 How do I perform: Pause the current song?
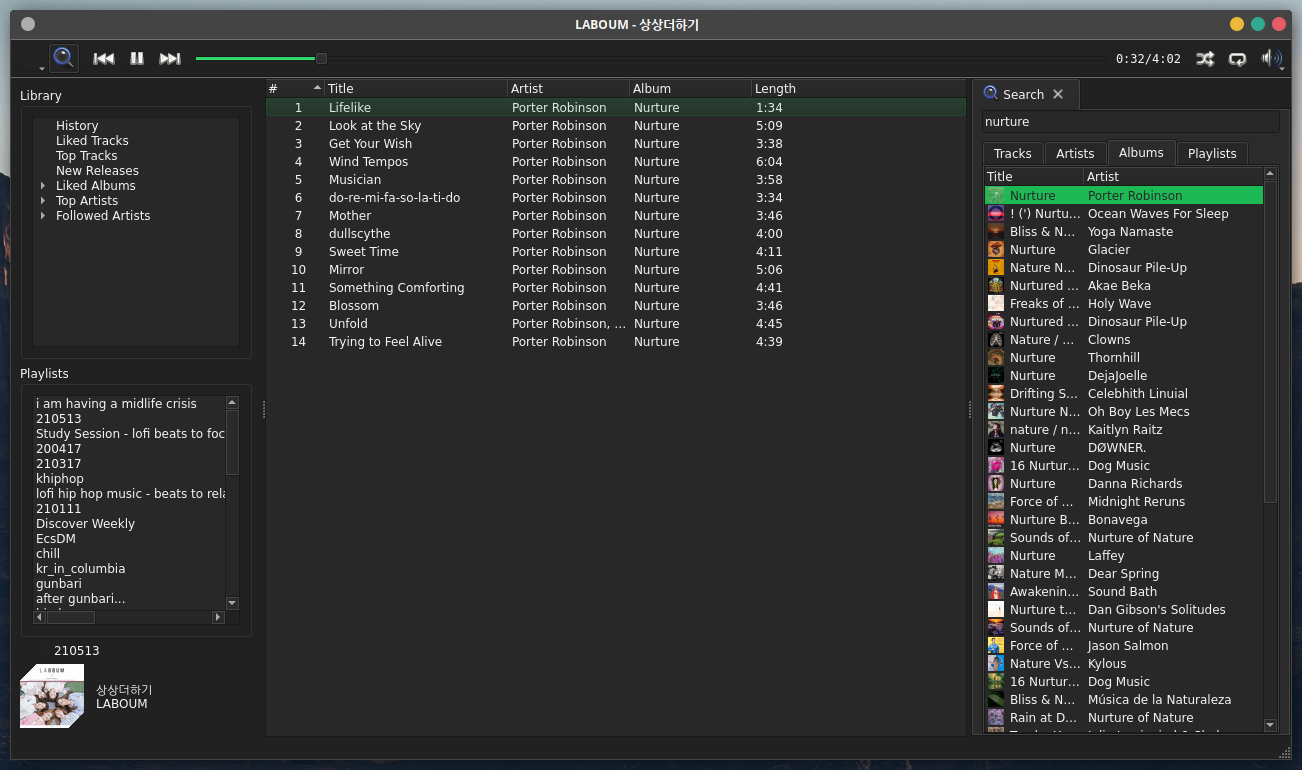tap(137, 59)
